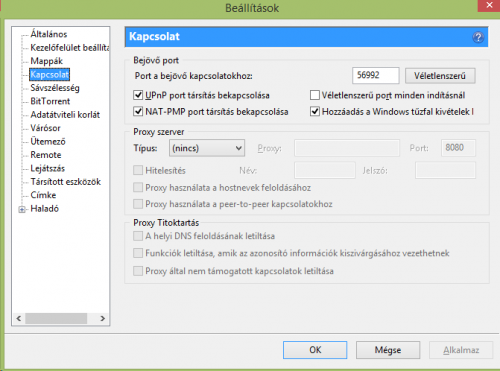Viewport: 500px width, 371px height.
Task: Click the tree panel scroll left arrow
Action: (19, 318)
